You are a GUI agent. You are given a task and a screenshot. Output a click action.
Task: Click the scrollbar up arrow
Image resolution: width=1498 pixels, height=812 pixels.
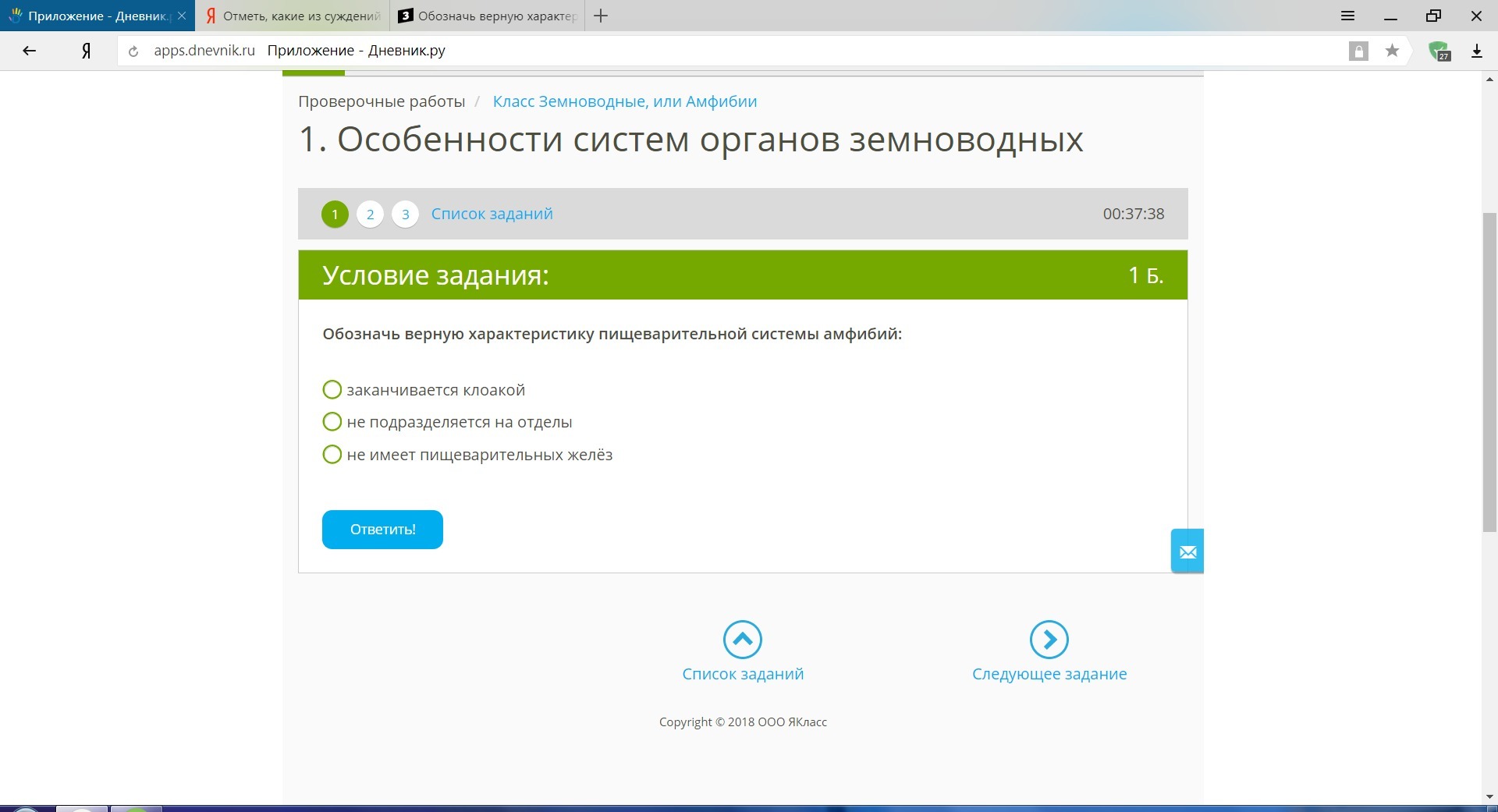[1489, 79]
